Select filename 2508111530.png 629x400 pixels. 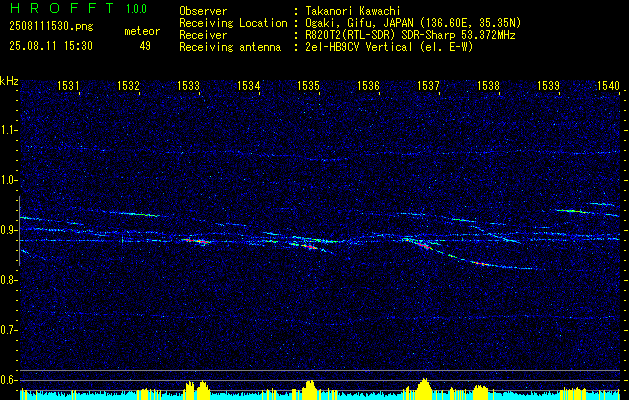[x=51, y=26]
